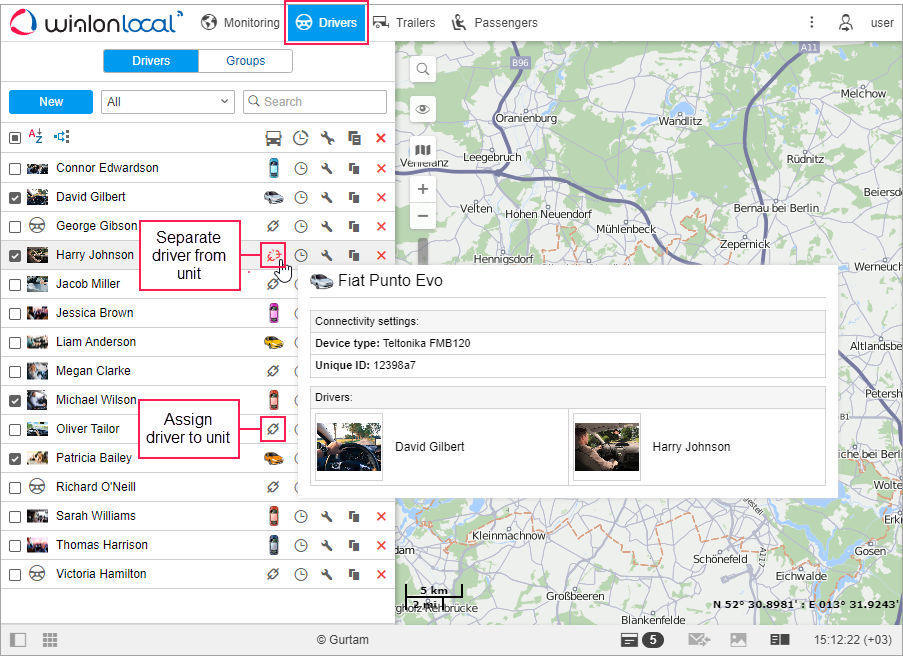
Task: Open properties wrench for Sarah Williams
Action: coord(327,516)
